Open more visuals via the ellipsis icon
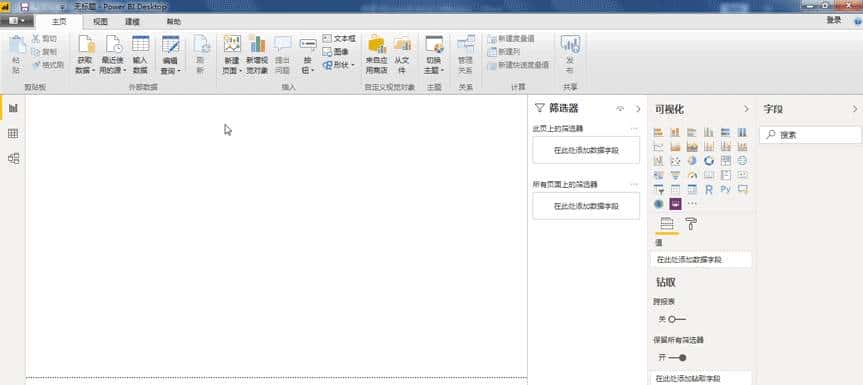863x385 pixels. pos(692,204)
